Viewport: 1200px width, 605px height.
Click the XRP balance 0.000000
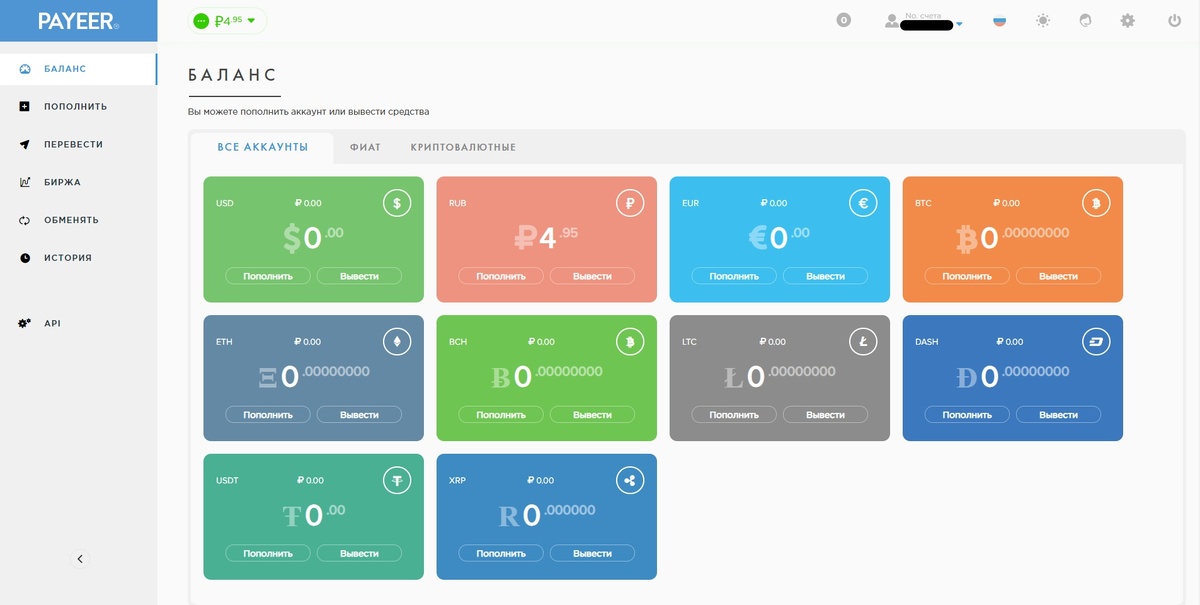pos(547,515)
